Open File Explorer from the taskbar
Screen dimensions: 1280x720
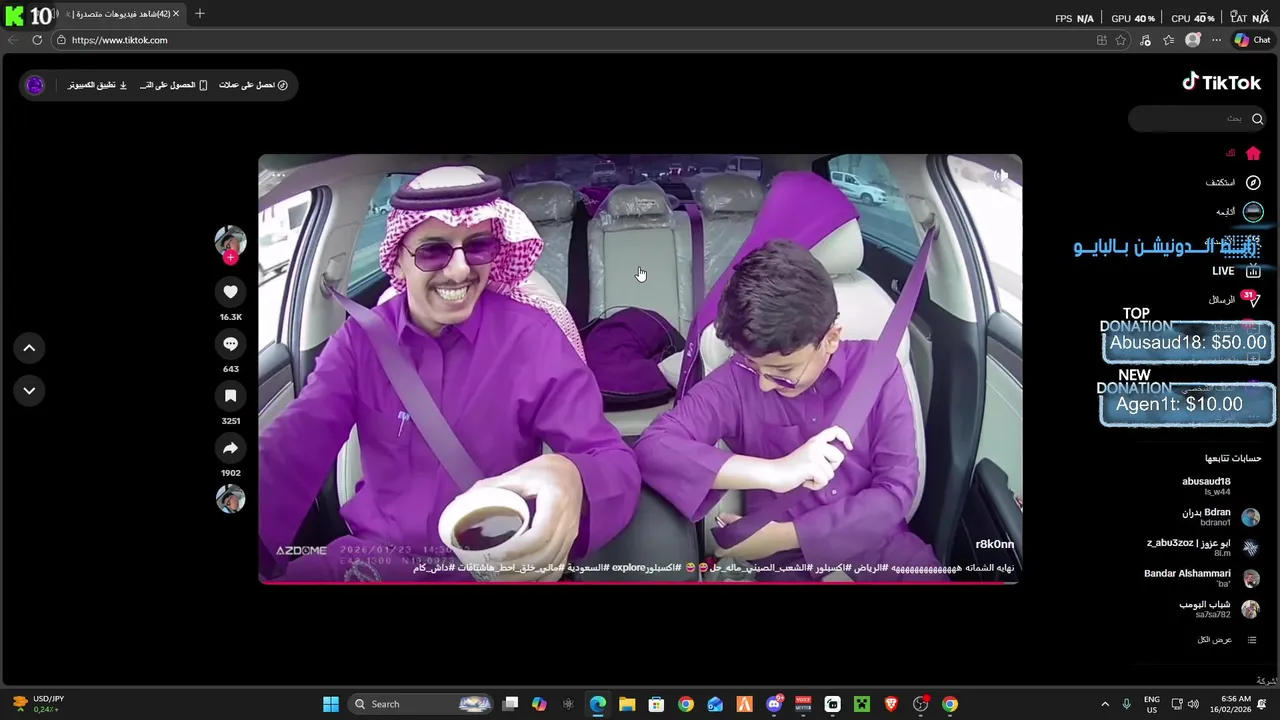[627, 704]
